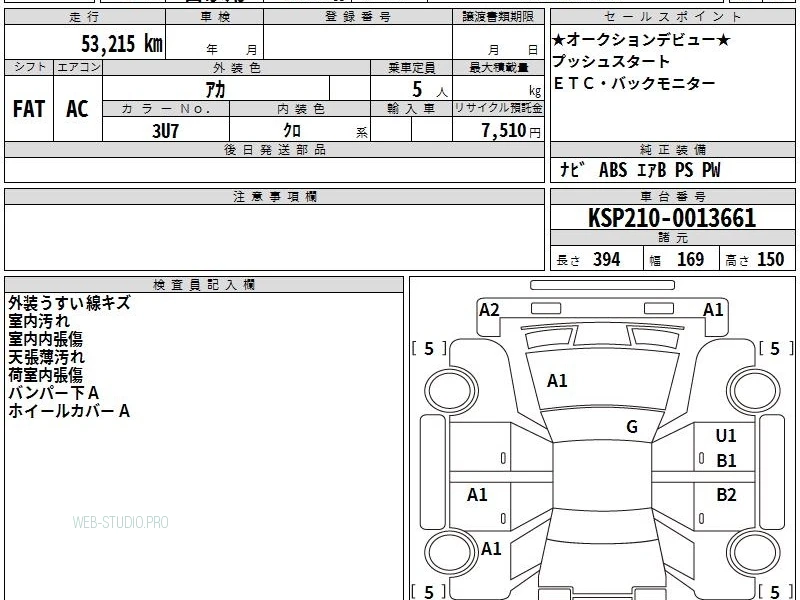The image size is (800, 600).
Task: Select the width value 169
Action: click(690, 259)
